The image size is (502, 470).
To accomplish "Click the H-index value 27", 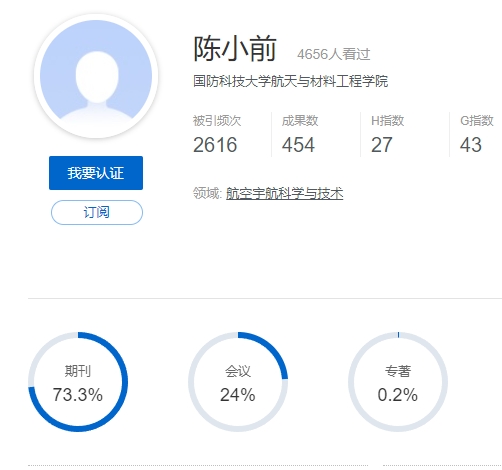I will 382,145.
